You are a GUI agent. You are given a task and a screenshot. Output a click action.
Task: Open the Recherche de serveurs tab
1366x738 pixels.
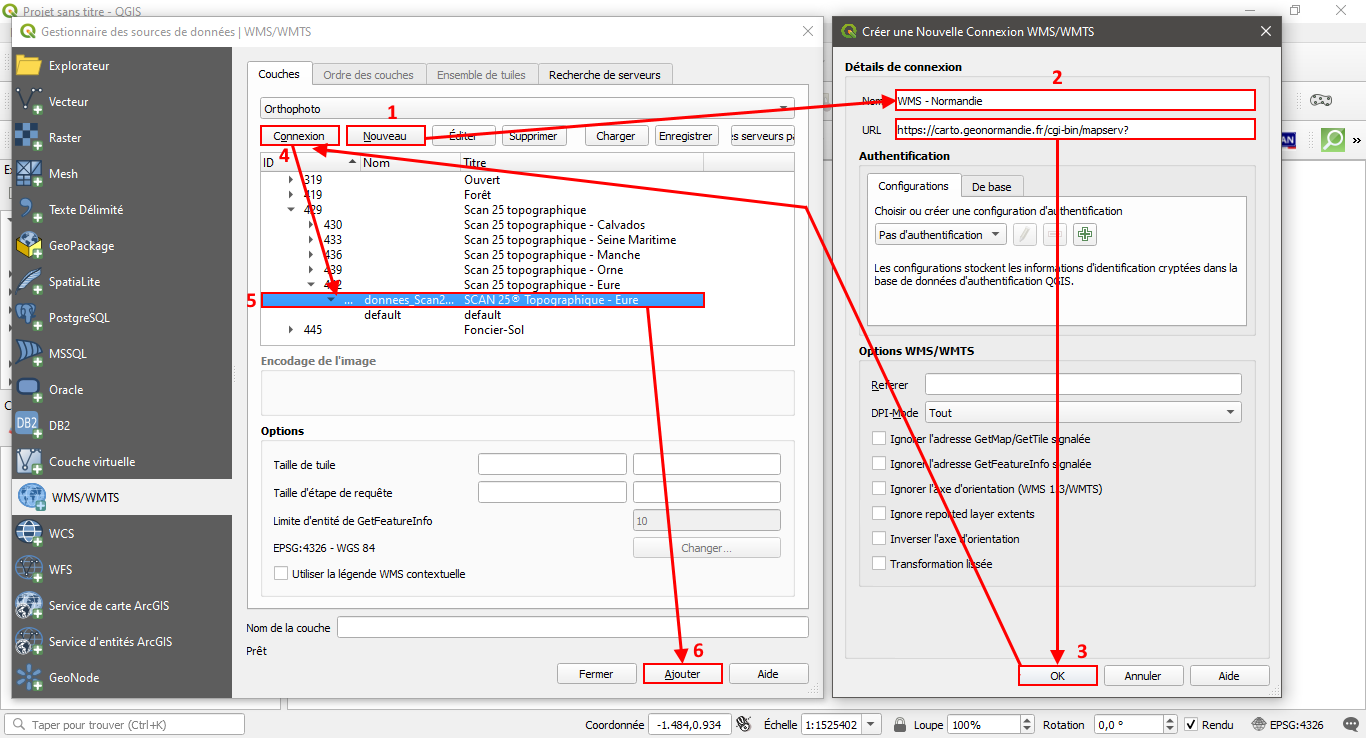point(605,75)
